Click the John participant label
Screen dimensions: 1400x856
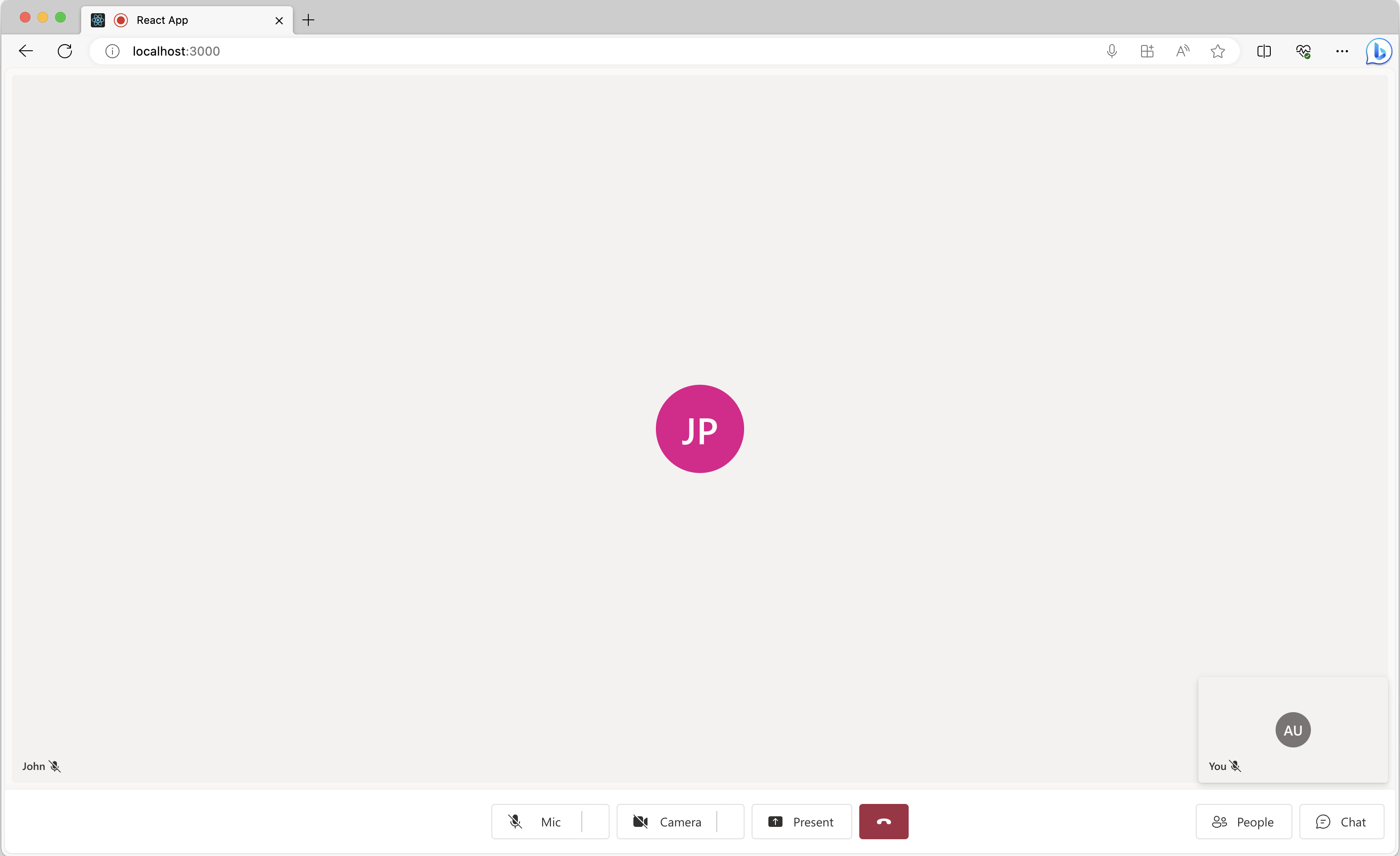34,766
